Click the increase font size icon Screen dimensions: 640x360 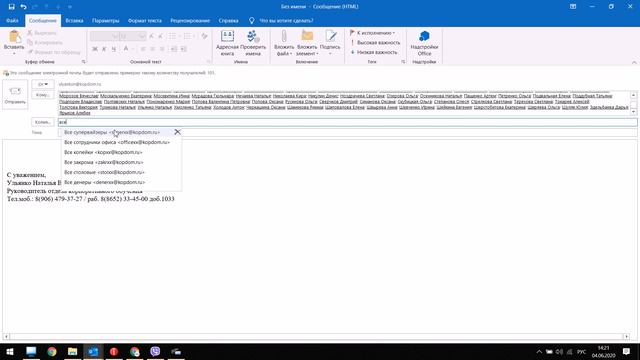pyautogui.click(x=151, y=36)
